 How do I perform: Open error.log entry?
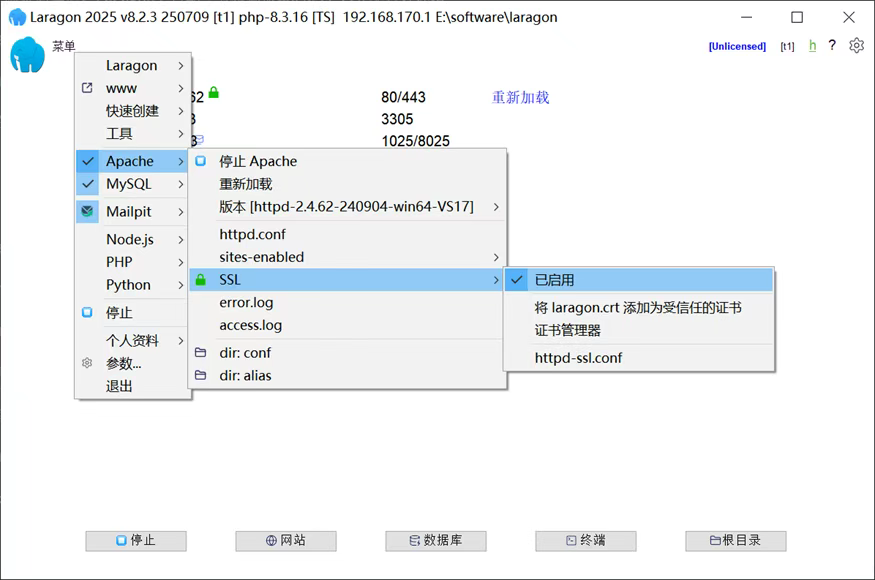point(246,303)
